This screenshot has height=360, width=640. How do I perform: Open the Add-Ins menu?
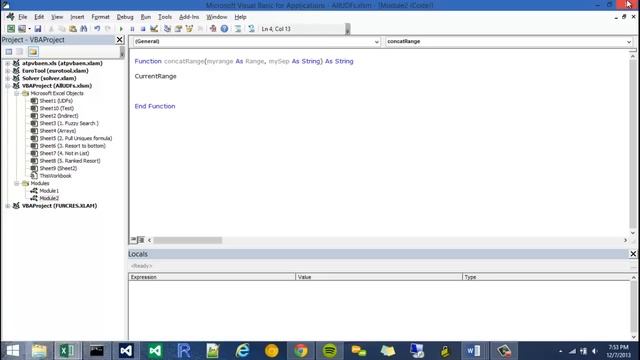(189, 17)
